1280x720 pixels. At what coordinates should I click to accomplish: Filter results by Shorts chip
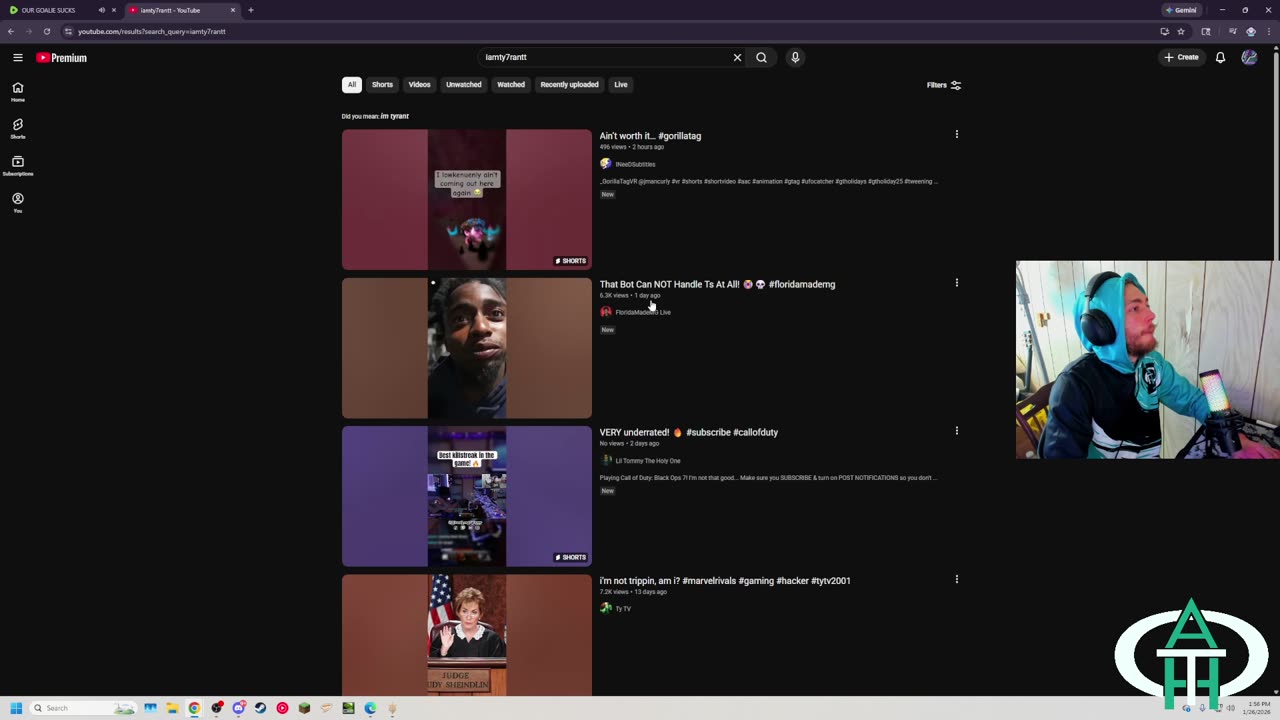coord(382,85)
